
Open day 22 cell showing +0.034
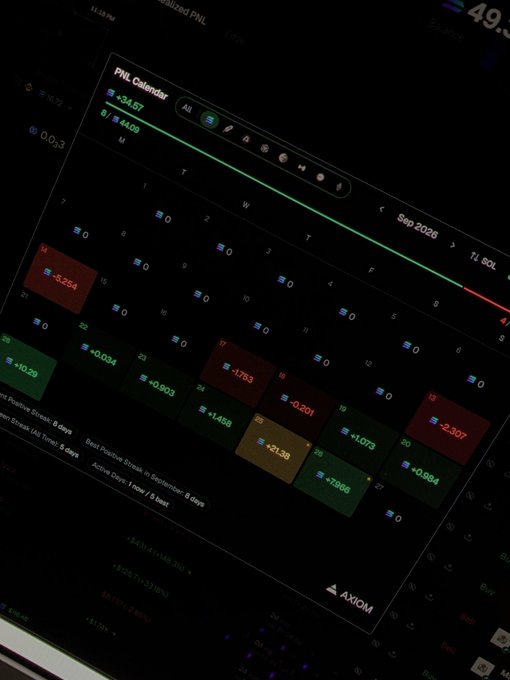pyautogui.click(x=100, y=353)
